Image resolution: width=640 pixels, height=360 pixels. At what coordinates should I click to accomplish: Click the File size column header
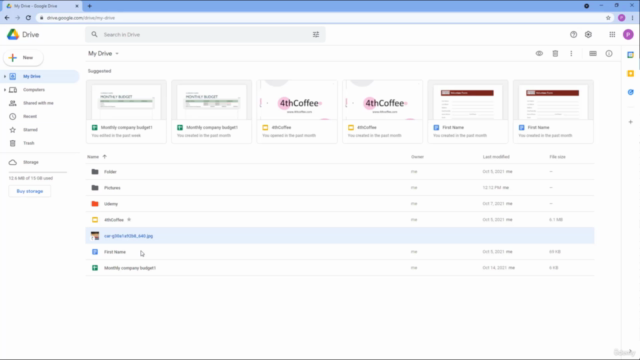tap(557, 157)
